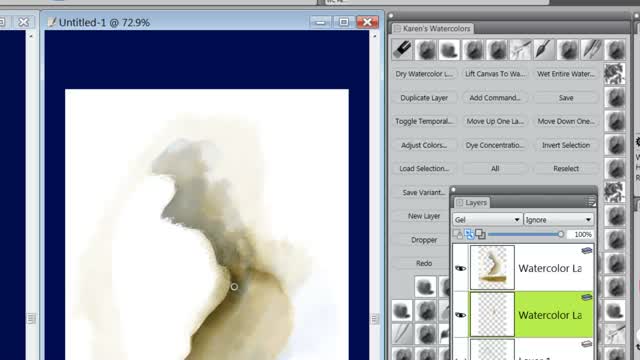Click the Untitled-1 document icon in title bar
The width and height of the screenshot is (640, 360).
click(x=51, y=22)
